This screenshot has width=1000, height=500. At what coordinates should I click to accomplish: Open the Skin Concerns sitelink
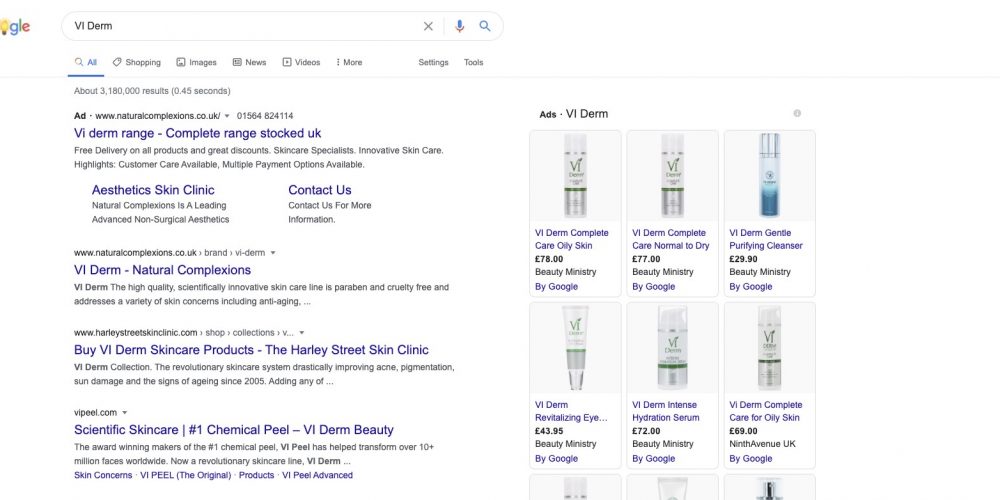103,475
